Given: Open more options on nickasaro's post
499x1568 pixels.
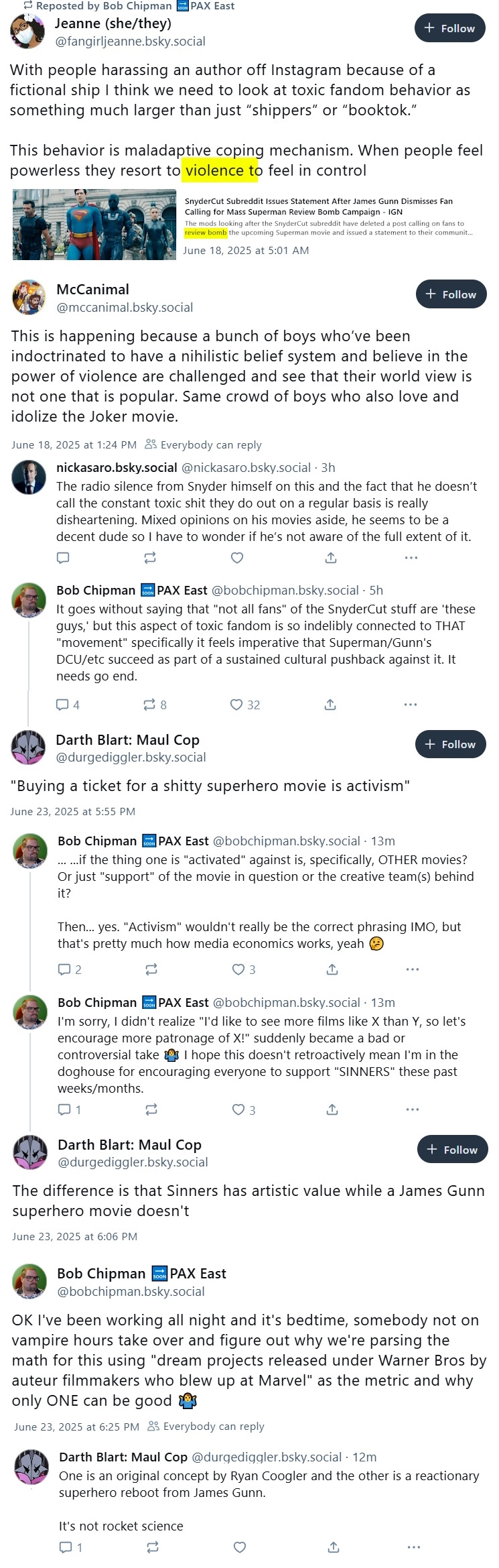Looking at the screenshot, I should [x=411, y=558].
